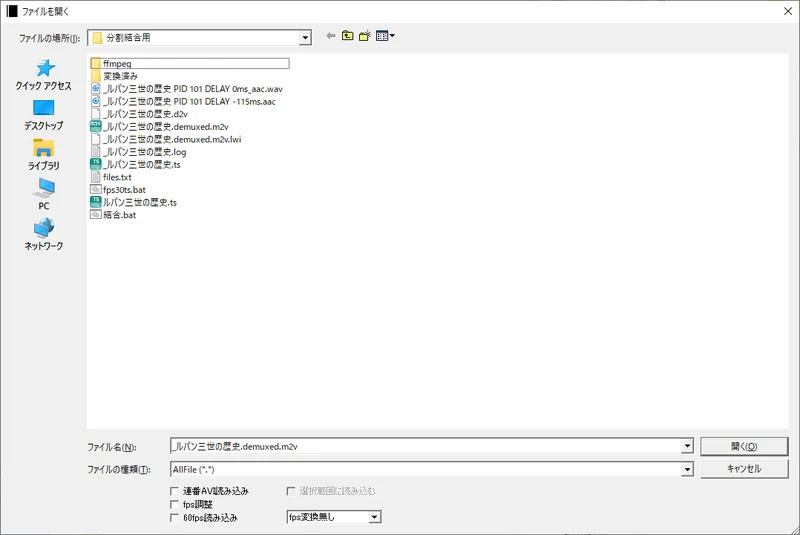Click the キャンセル cancel button

click(x=743, y=469)
